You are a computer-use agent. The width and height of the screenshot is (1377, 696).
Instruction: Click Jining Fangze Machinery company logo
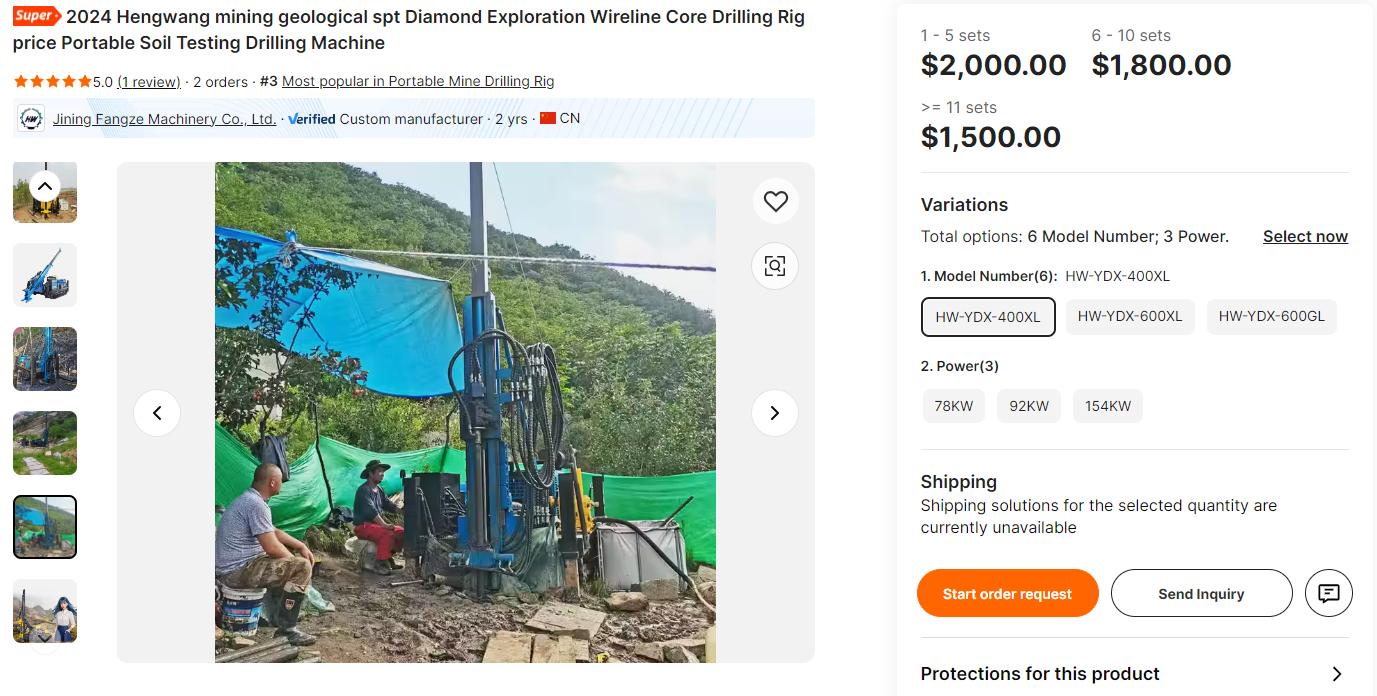(x=31, y=119)
